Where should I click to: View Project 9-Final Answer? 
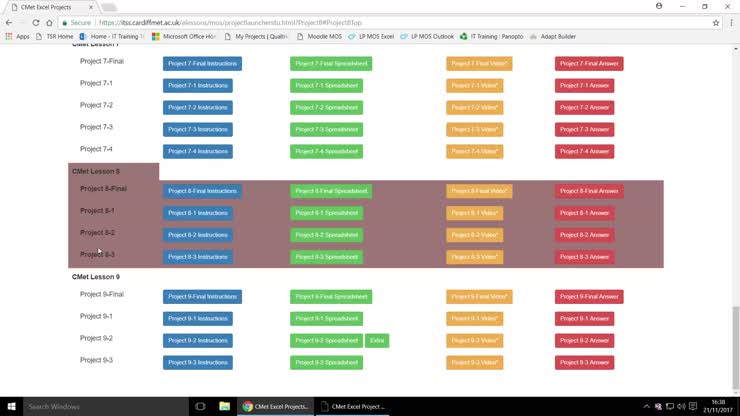point(589,297)
